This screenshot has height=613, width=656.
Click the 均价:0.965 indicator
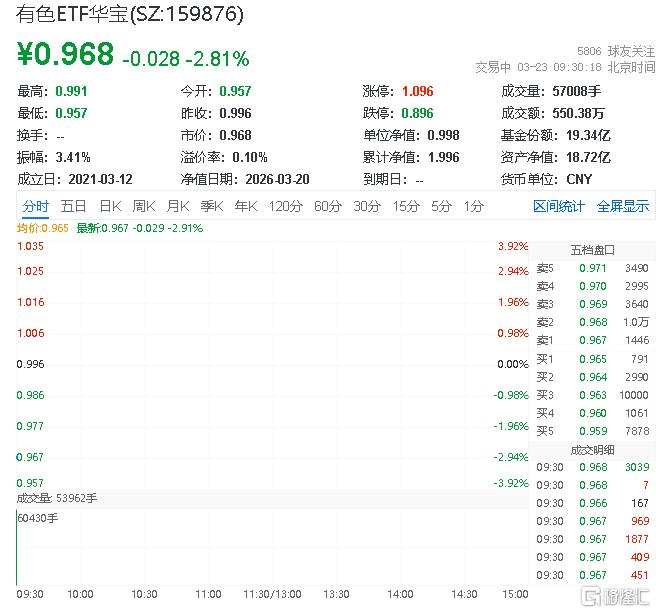click(43, 228)
